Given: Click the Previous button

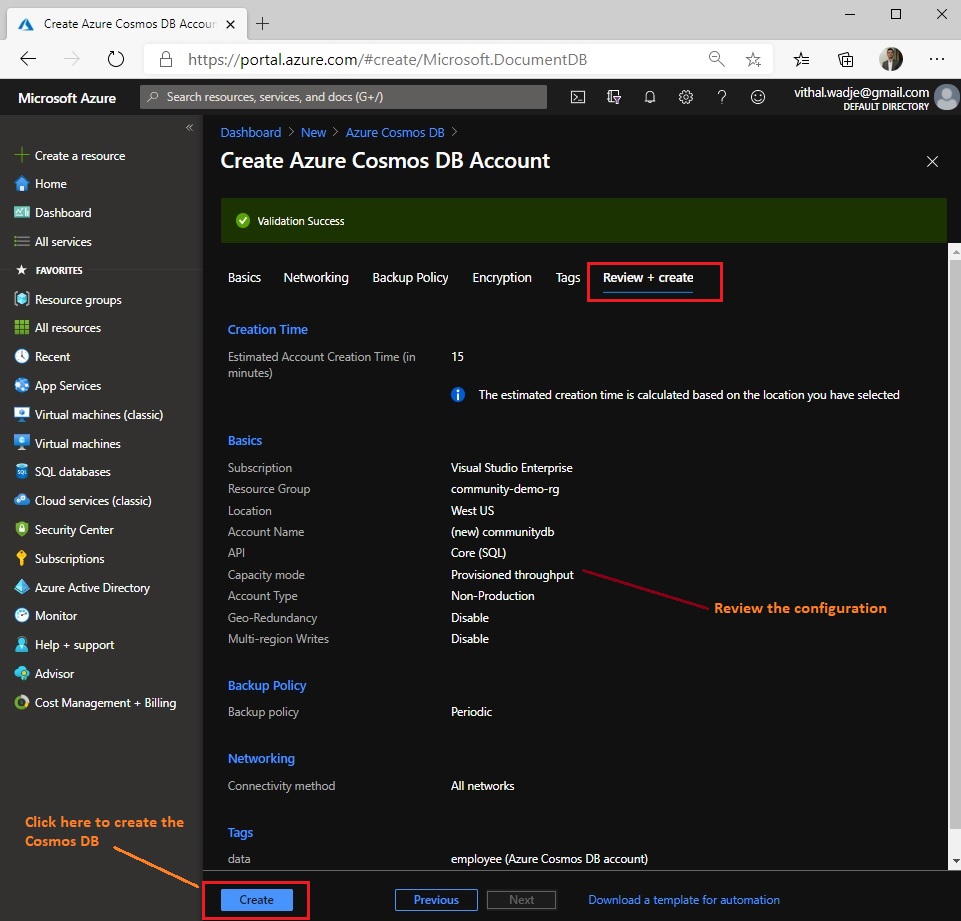Looking at the screenshot, I should pos(436,900).
